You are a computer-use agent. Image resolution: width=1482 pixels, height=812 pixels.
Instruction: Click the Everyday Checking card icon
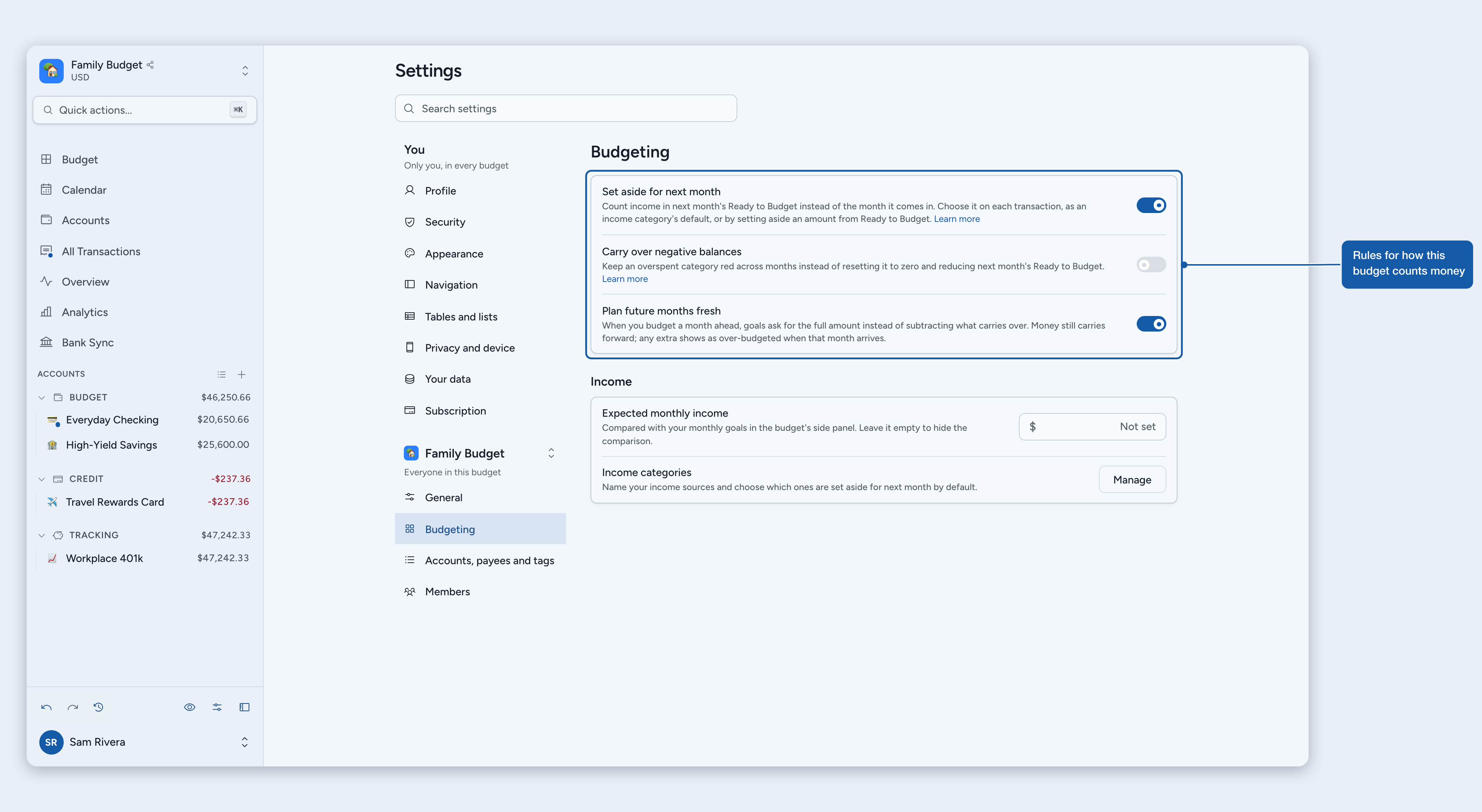coord(52,420)
